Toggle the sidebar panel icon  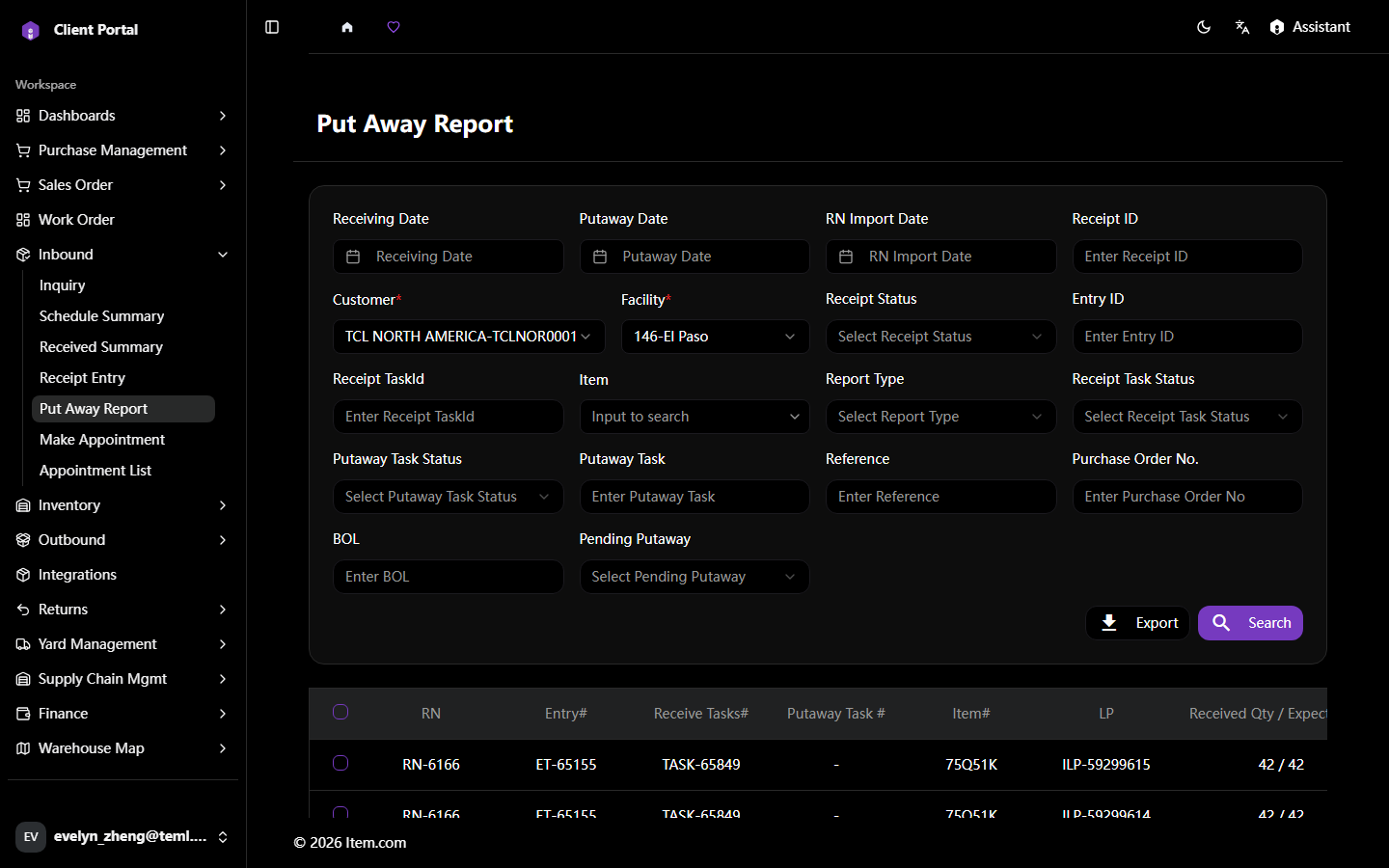point(272,27)
